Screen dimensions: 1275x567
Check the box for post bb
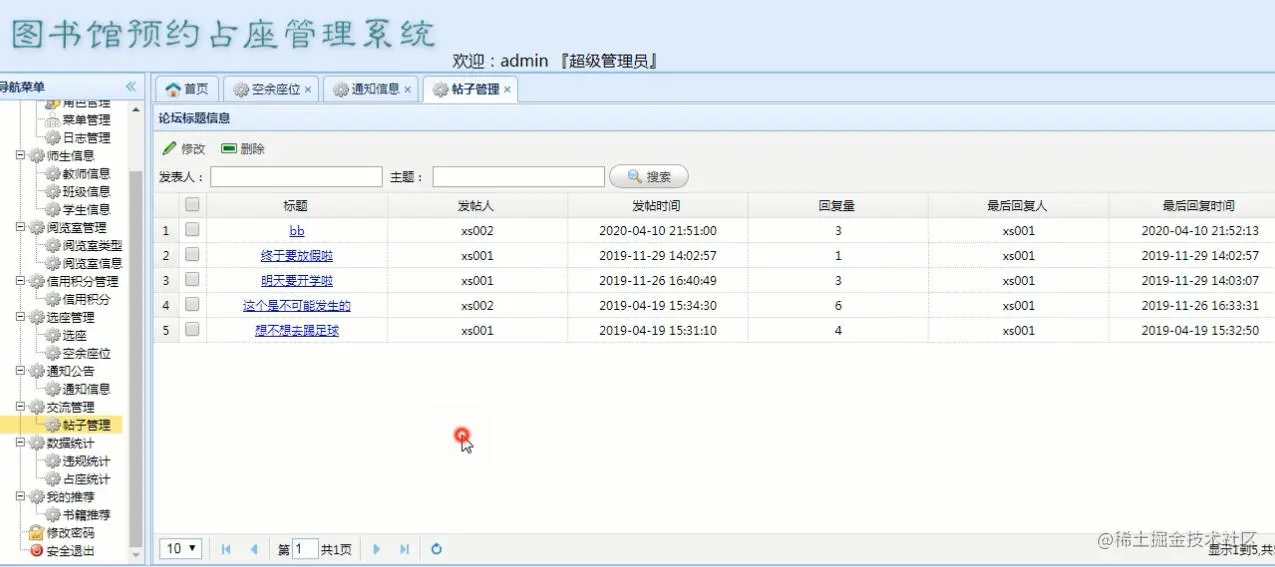click(192, 230)
